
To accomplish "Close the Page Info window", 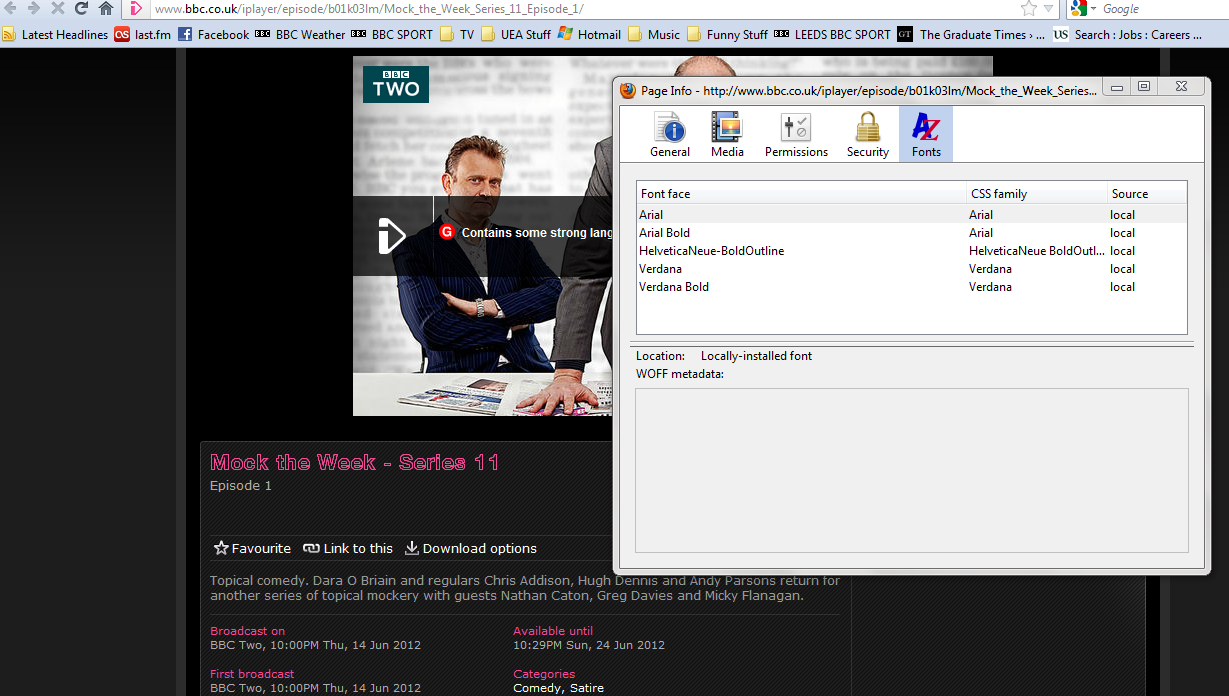I will 1181,87.
